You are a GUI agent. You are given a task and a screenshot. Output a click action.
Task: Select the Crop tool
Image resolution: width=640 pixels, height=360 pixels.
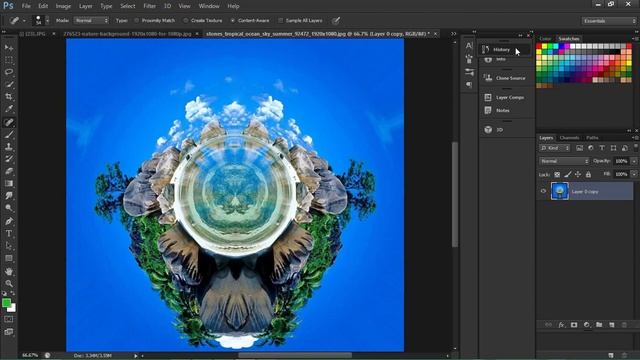9,97
